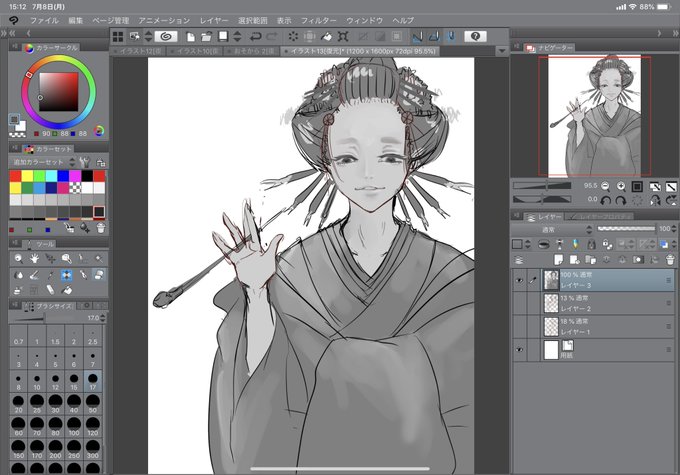Viewport: 680px width, 475px height.
Task: Show レイヤー 1 via its visibility box
Action: [520, 327]
